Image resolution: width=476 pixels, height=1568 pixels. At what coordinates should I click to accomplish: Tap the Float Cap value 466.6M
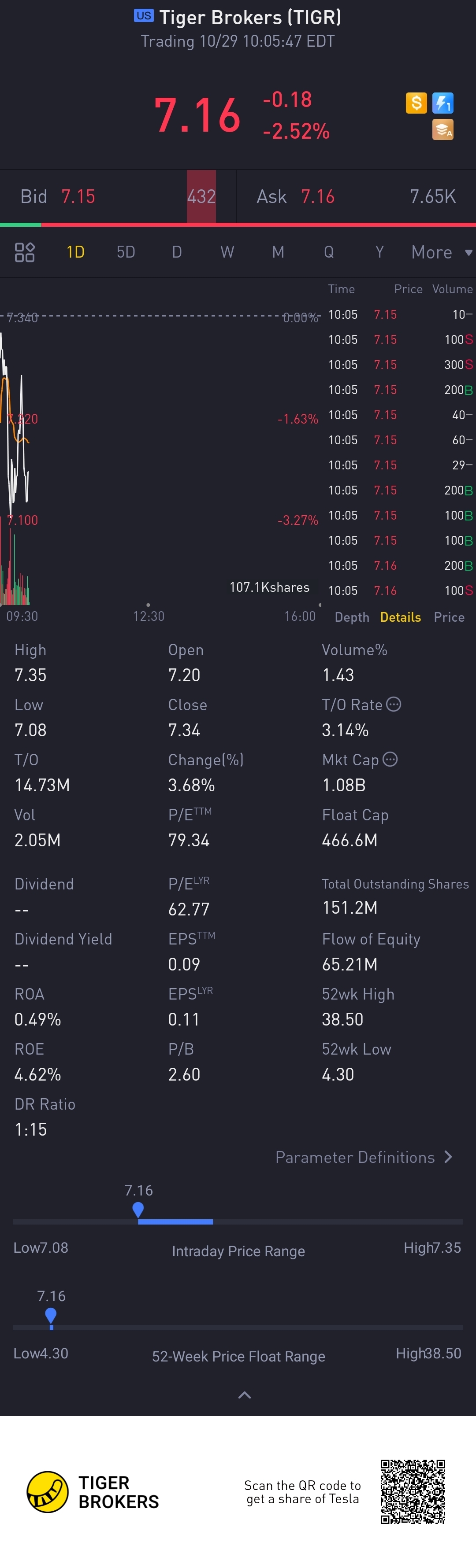click(x=350, y=841)
